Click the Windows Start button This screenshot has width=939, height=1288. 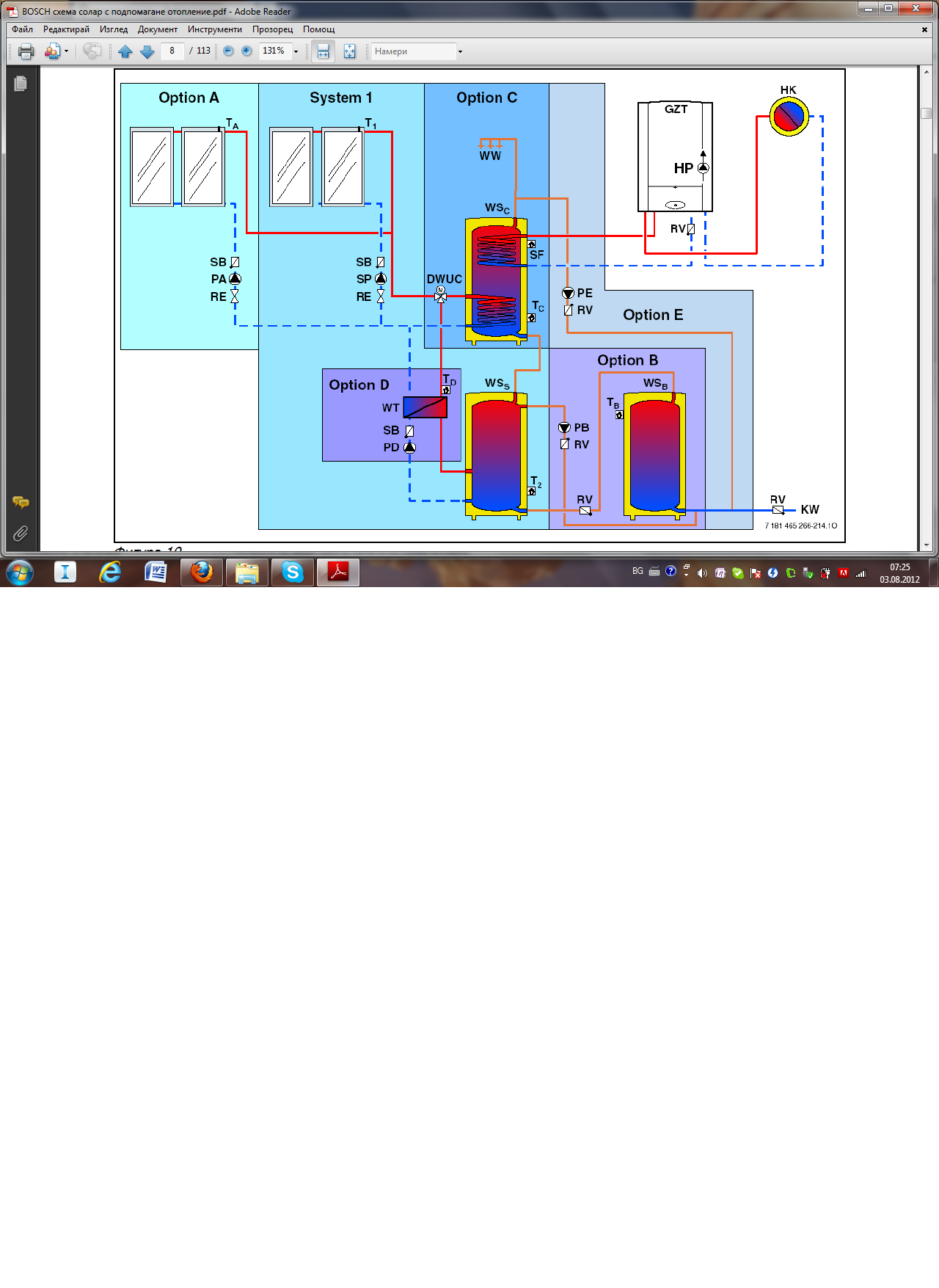pyautogui.click(x=20, y=572)
